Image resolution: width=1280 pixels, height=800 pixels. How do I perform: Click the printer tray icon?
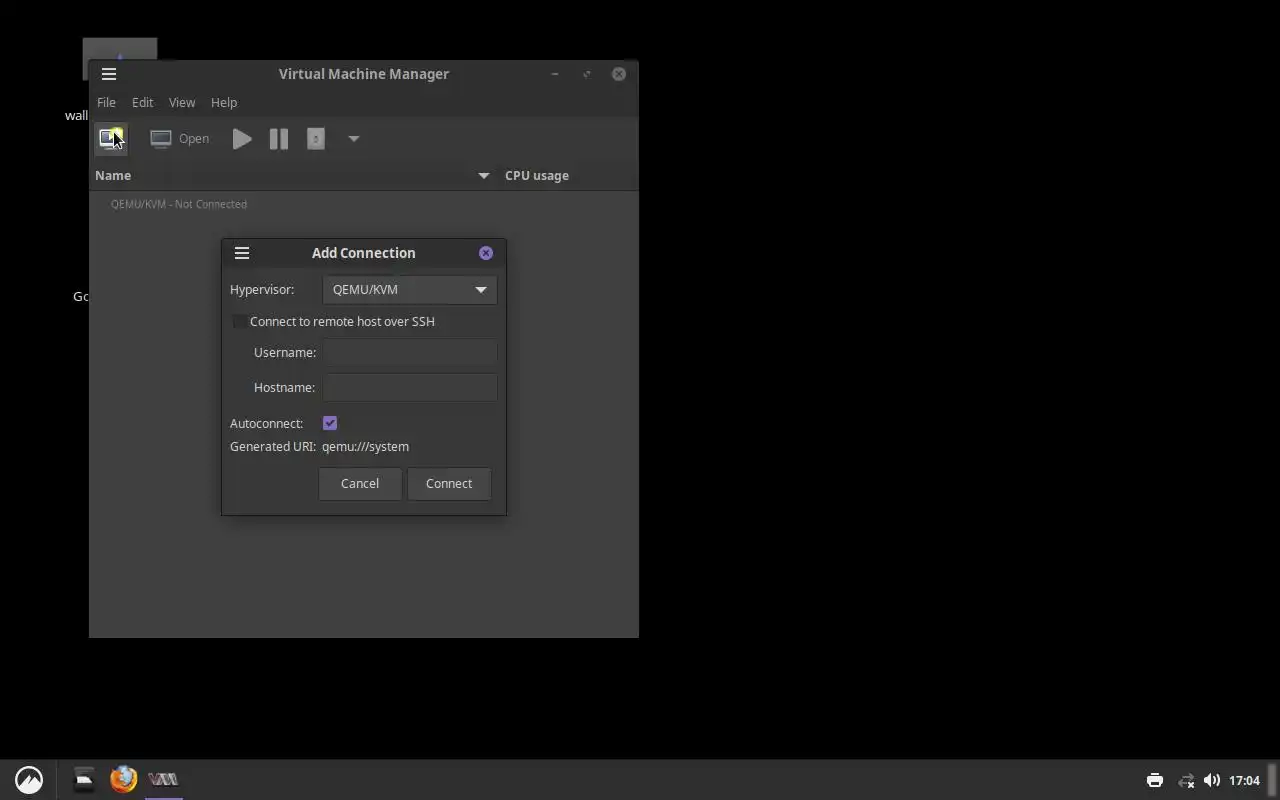pos(1155,781)
